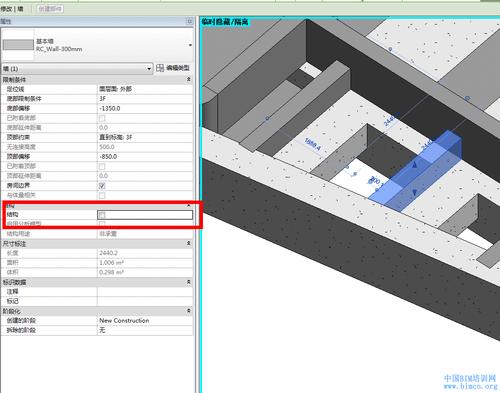
Task: Click the 定位线 location line value field
Action: pyautogui.click(x=145, y=89)
